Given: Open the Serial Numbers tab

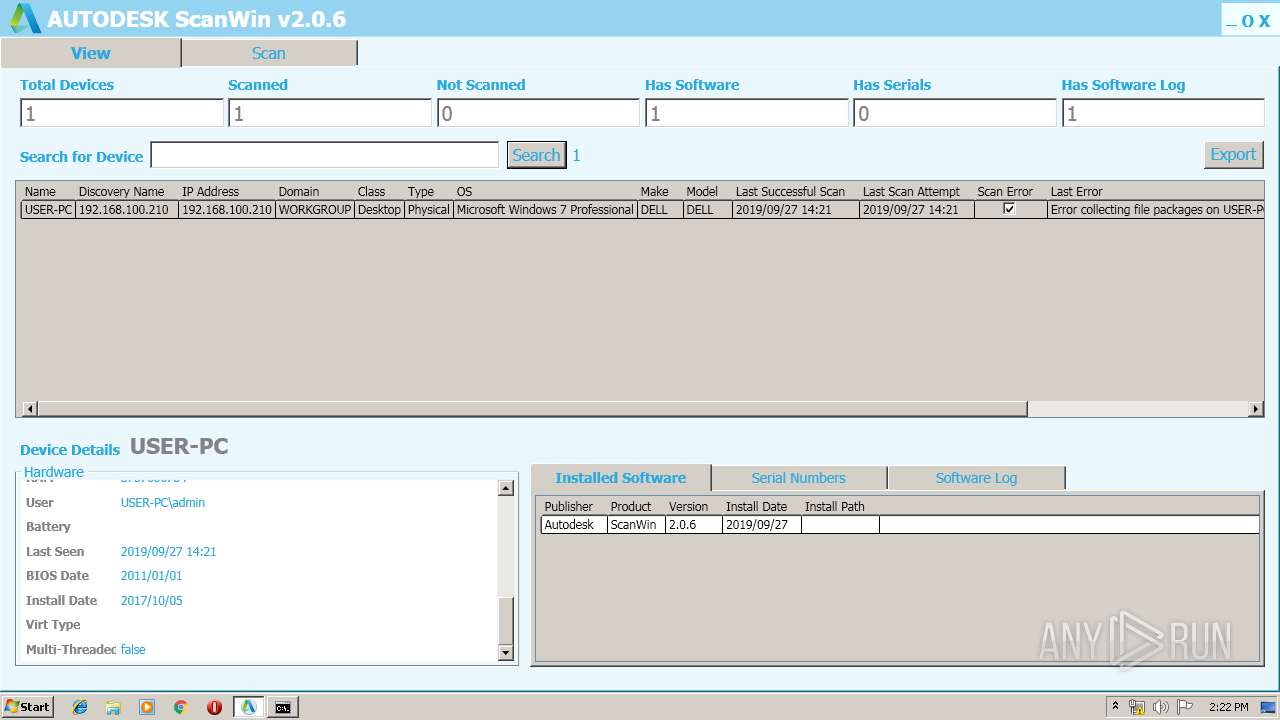Looking at the screenshot, I should coord(798,478).
